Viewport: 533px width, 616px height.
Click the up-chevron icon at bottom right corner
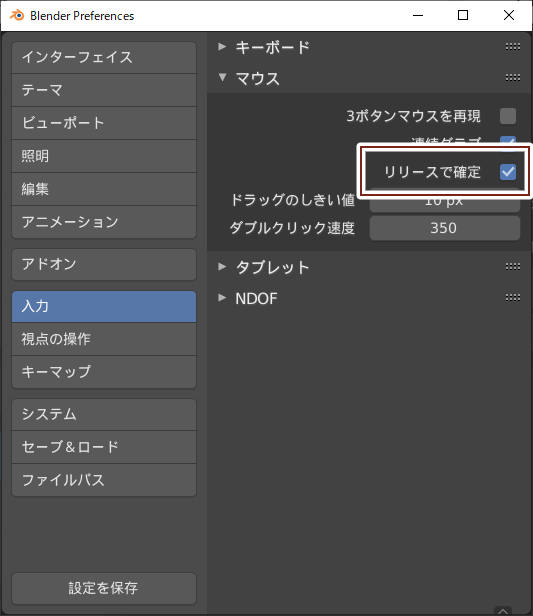[x=503, y=611]
